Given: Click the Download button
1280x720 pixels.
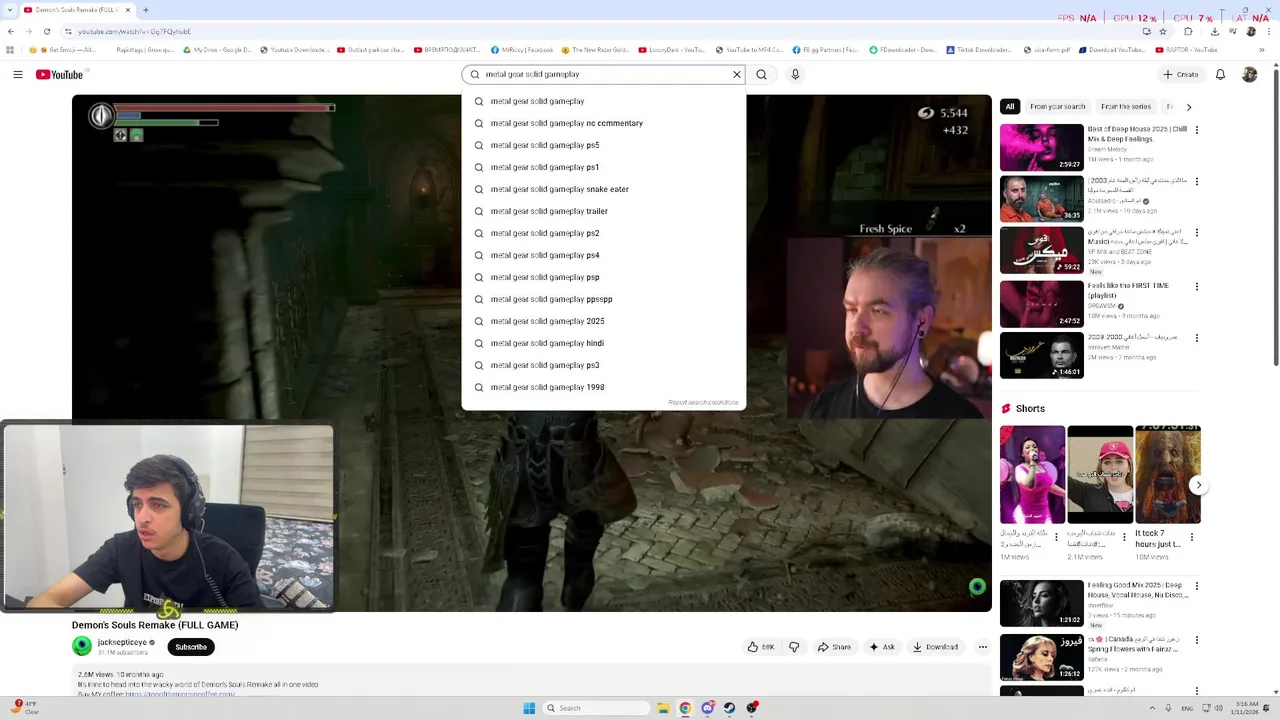Looking at the screenshot, I should 936,647.
